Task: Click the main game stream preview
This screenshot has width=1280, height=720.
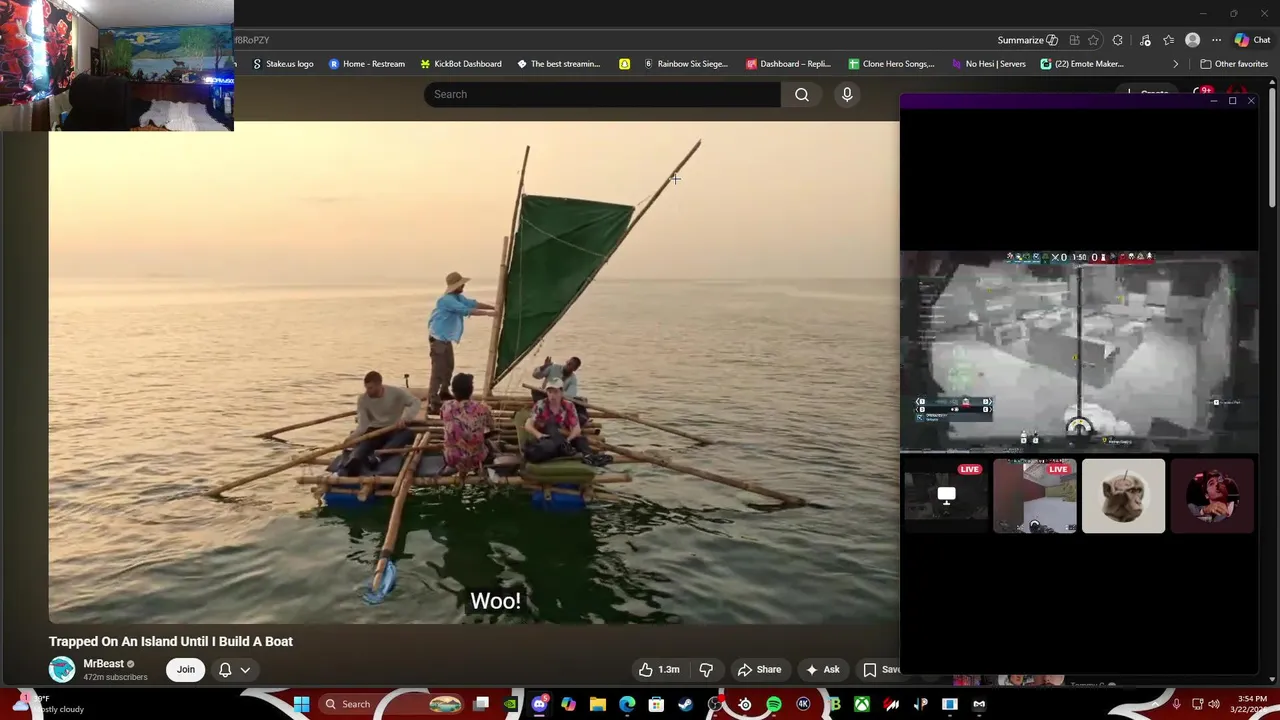Action: click(1079, 351)
